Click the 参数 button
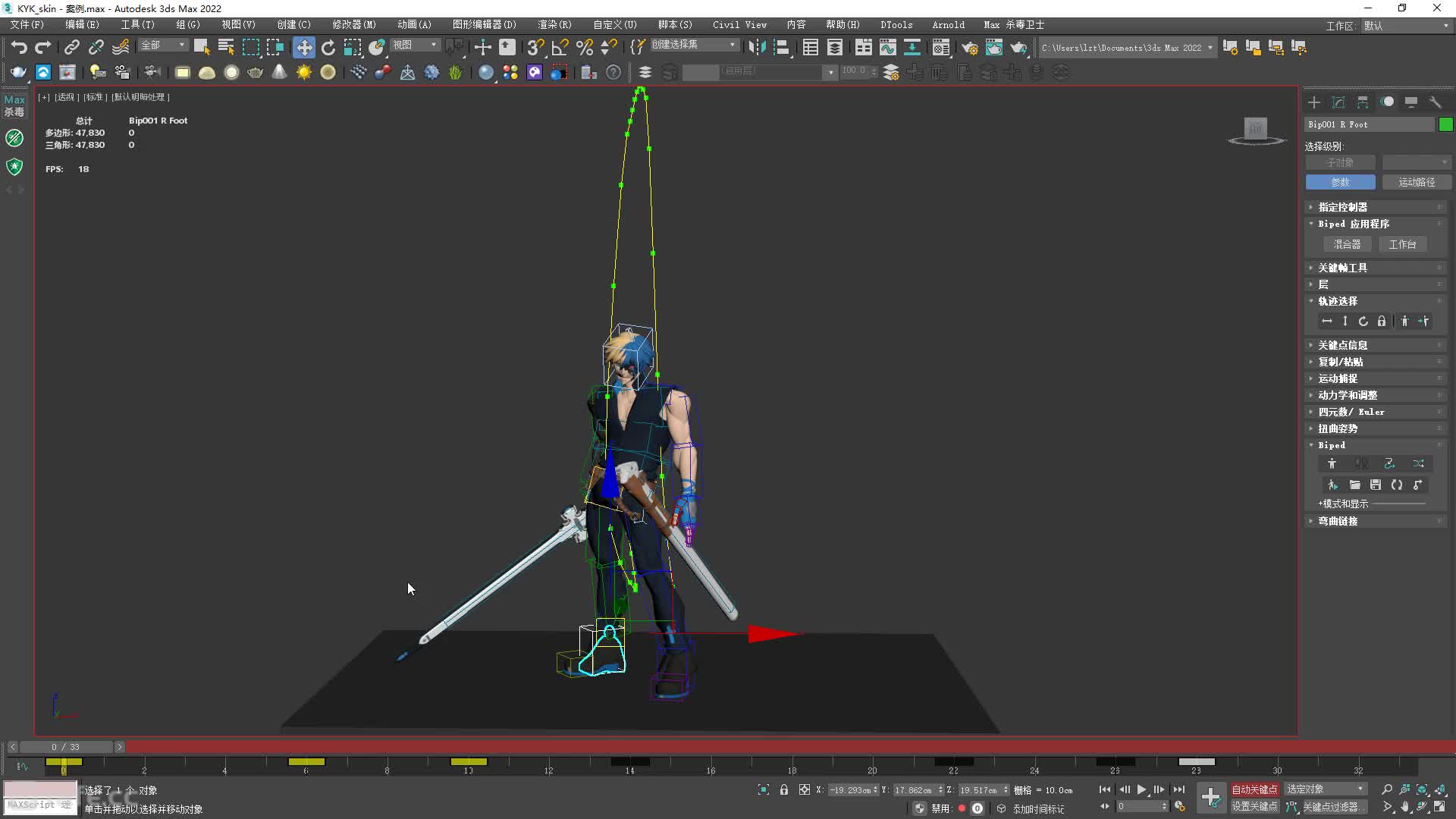 (1340, 182)
